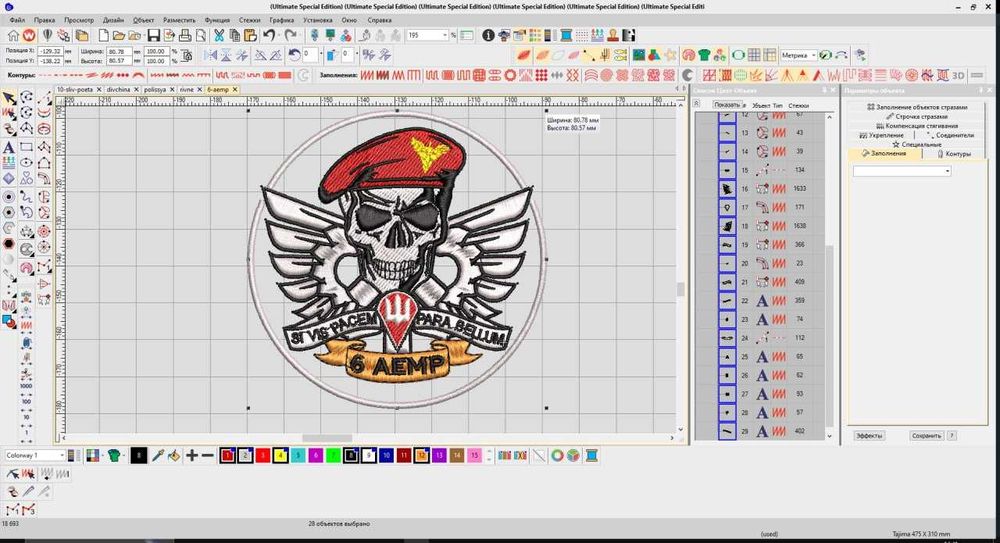Viewport: 1000px width, 543px height.
Task: Click the Сохранить button
Action: tap(926, 435)
